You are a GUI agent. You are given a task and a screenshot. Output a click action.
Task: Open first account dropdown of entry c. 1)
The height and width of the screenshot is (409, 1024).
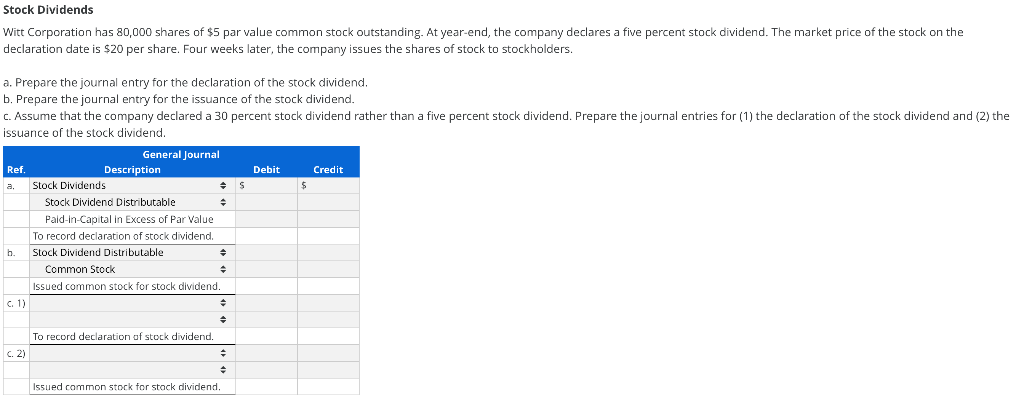[130, 303]
